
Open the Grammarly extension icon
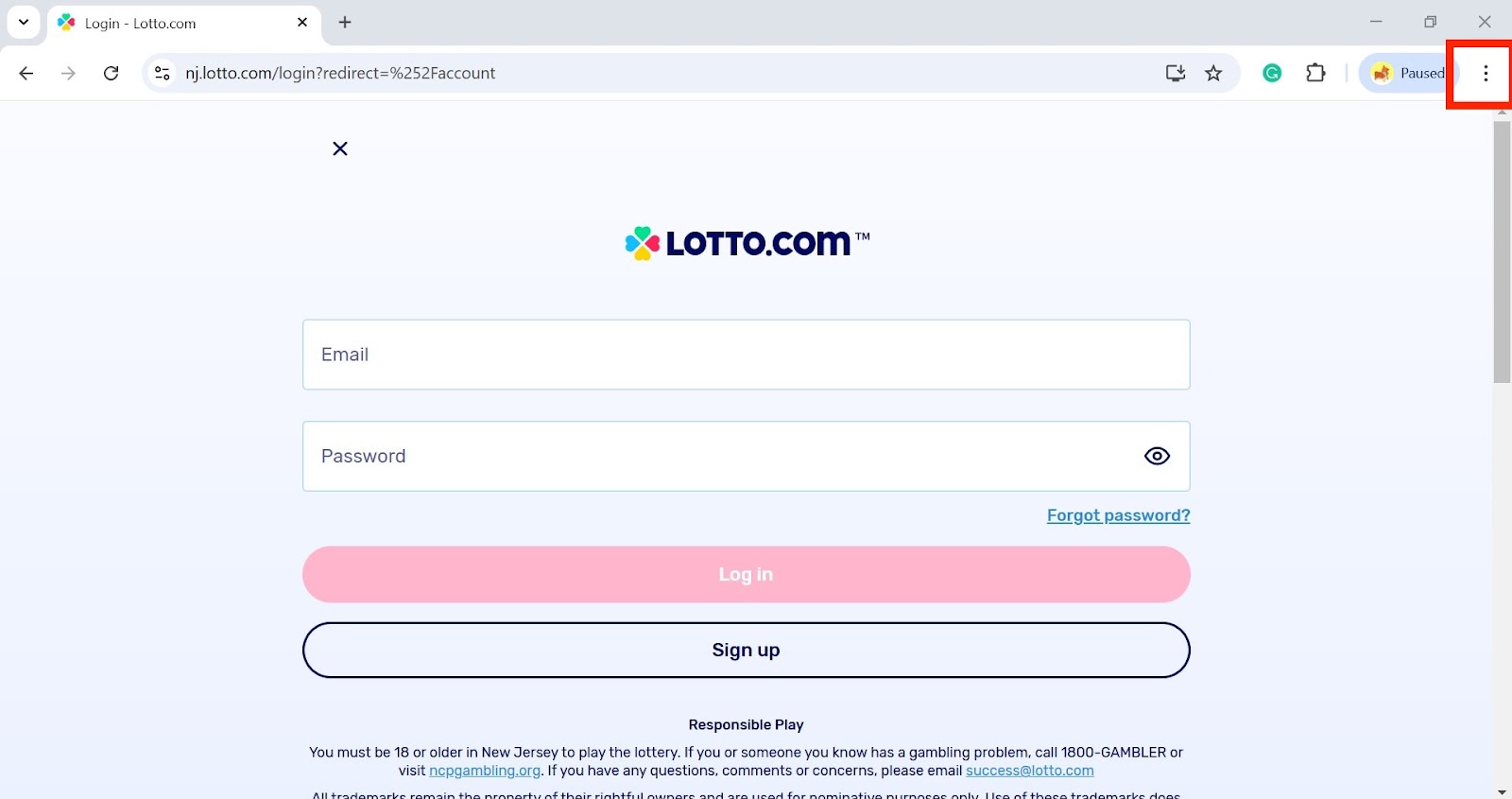coord(1272,73)
